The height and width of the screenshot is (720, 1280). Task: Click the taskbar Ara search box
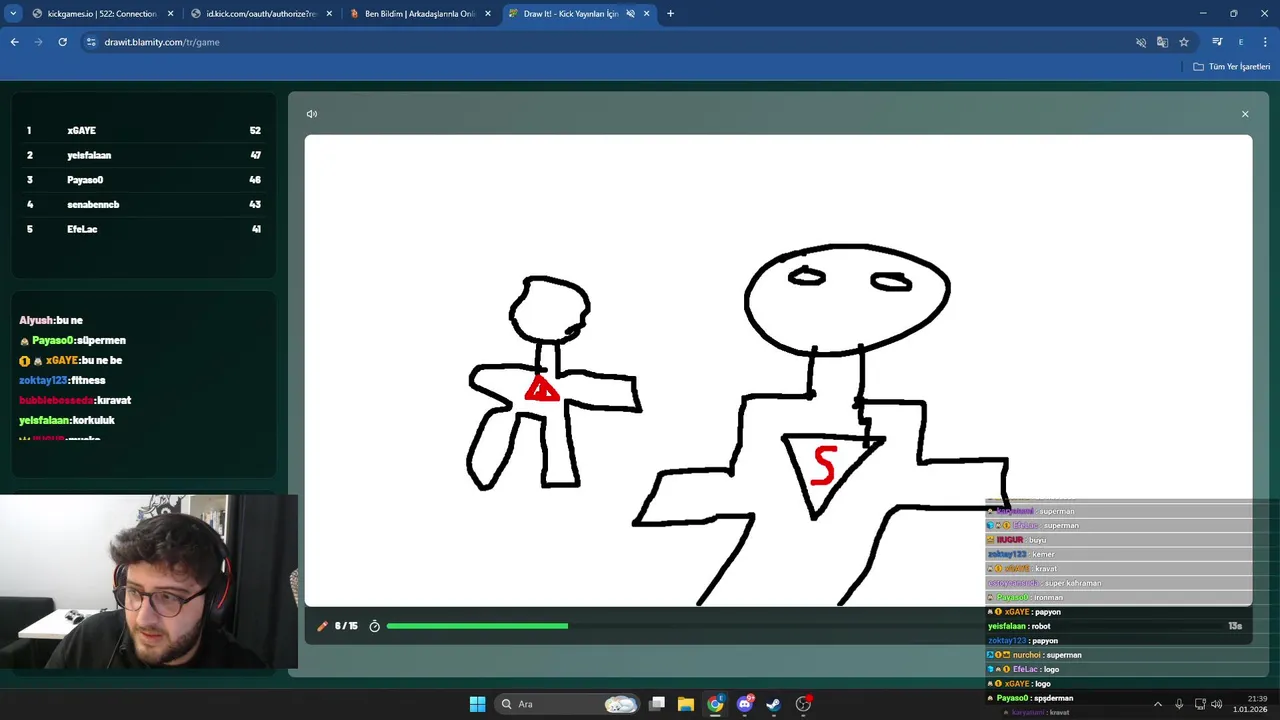point(567,704)
